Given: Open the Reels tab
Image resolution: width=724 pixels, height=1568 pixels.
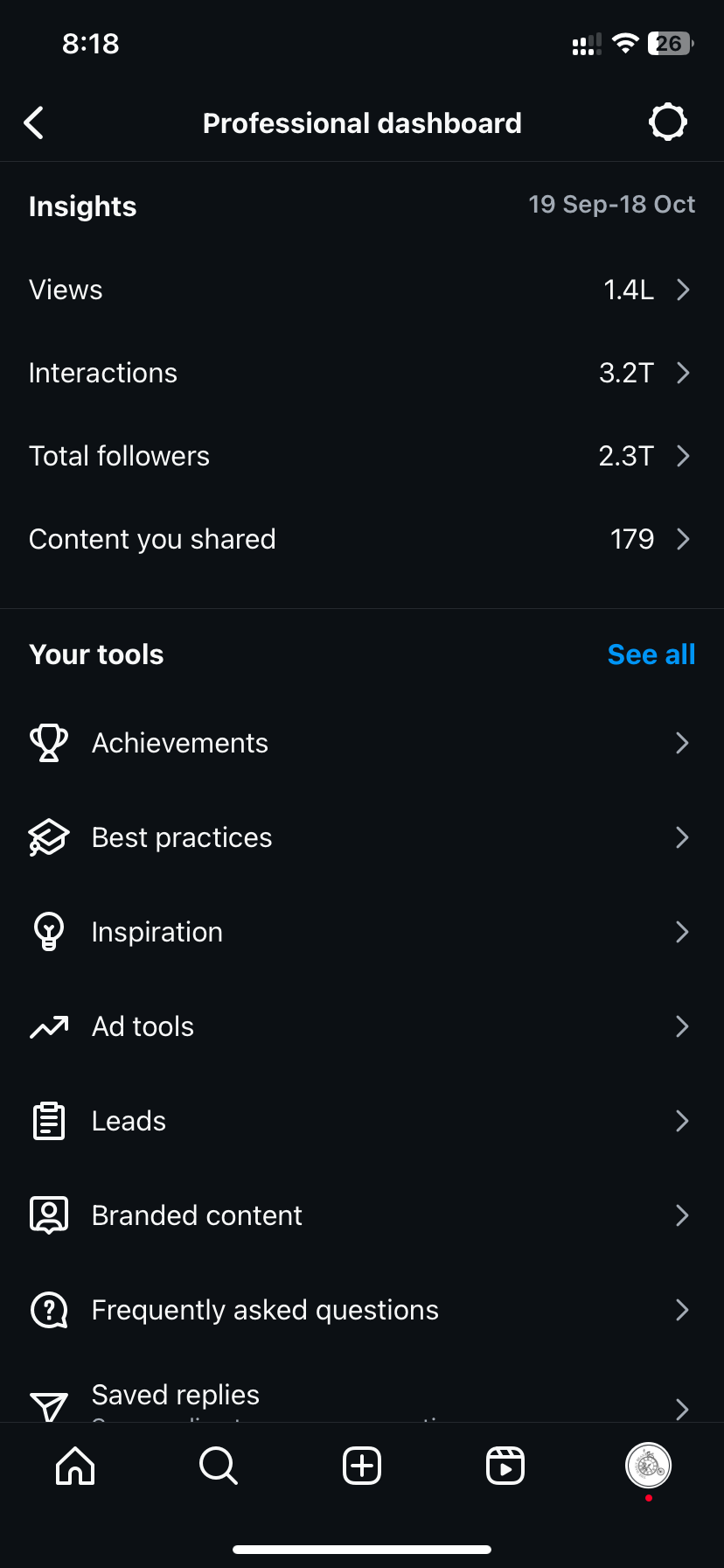Looking at the screenshot, I should click(x=505, y=1466).
